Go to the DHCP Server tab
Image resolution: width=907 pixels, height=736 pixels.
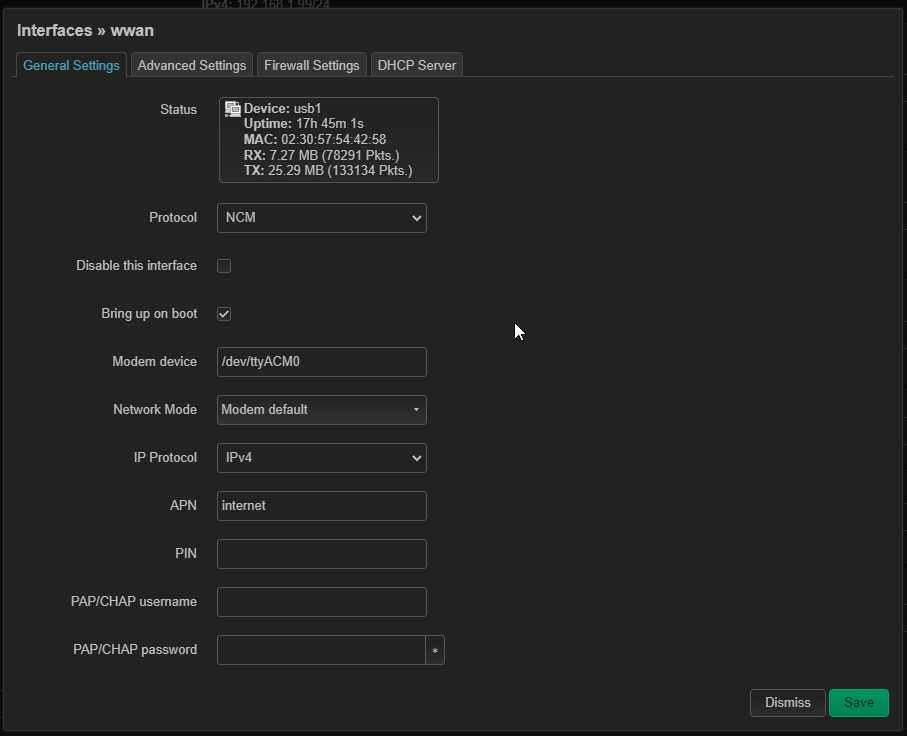click(x=416, y=65)
